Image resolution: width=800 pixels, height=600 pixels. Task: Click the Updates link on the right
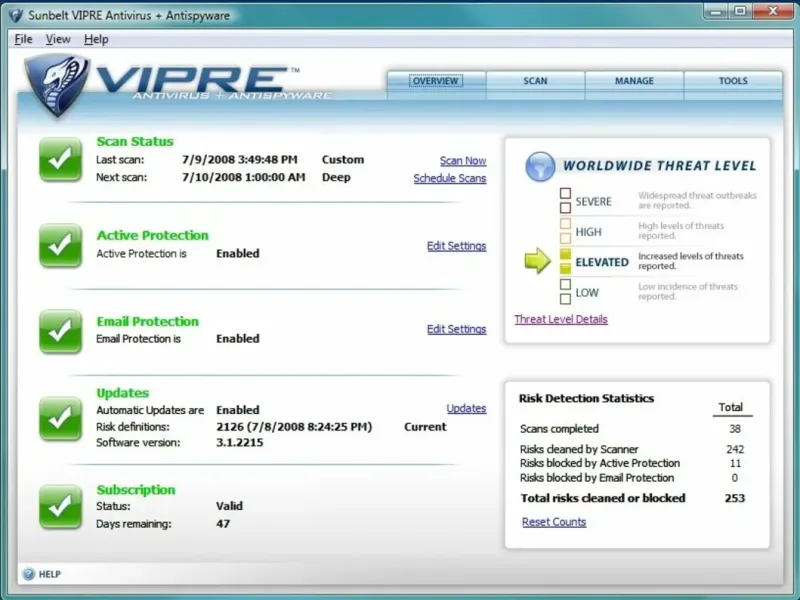pyautogui.click(x=466, y=408)
